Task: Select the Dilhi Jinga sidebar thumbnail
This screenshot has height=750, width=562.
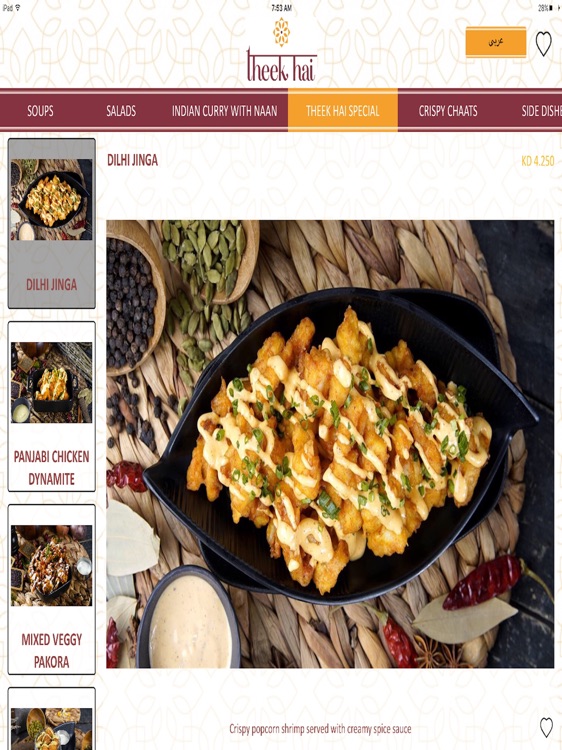Action: (x=52, y=223)
